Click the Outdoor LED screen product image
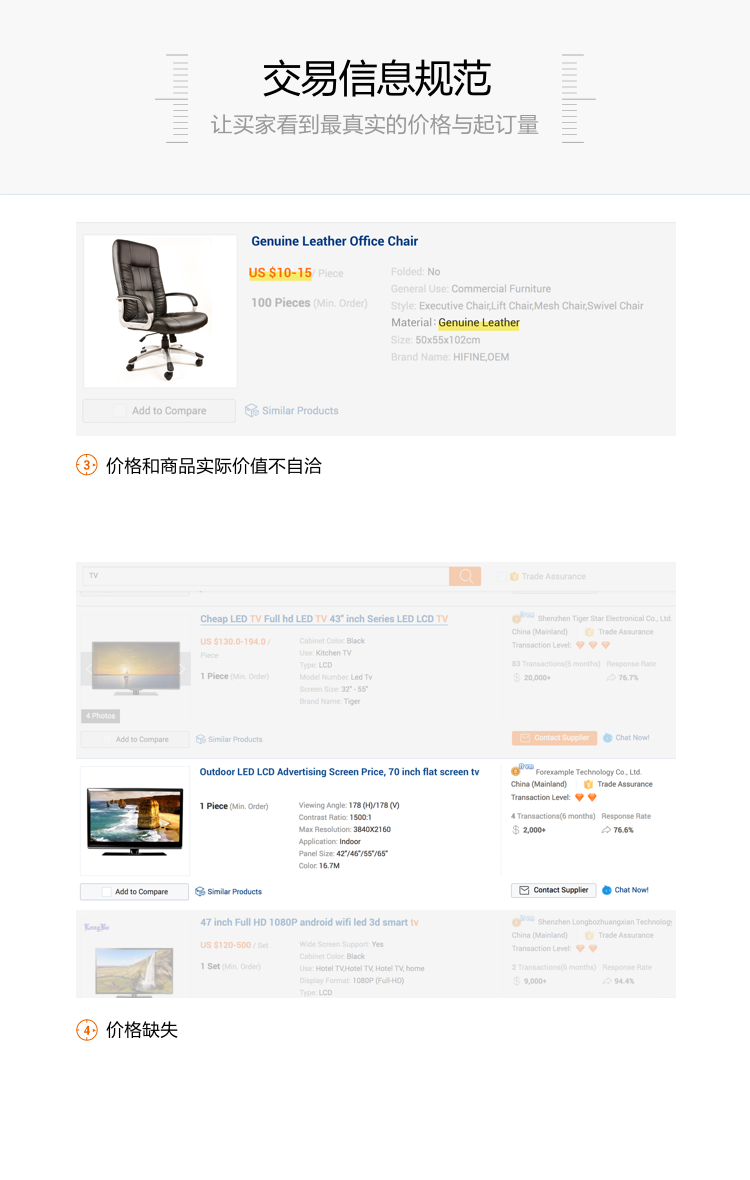Screen dimensions: 750x1180 pos(135,821)
